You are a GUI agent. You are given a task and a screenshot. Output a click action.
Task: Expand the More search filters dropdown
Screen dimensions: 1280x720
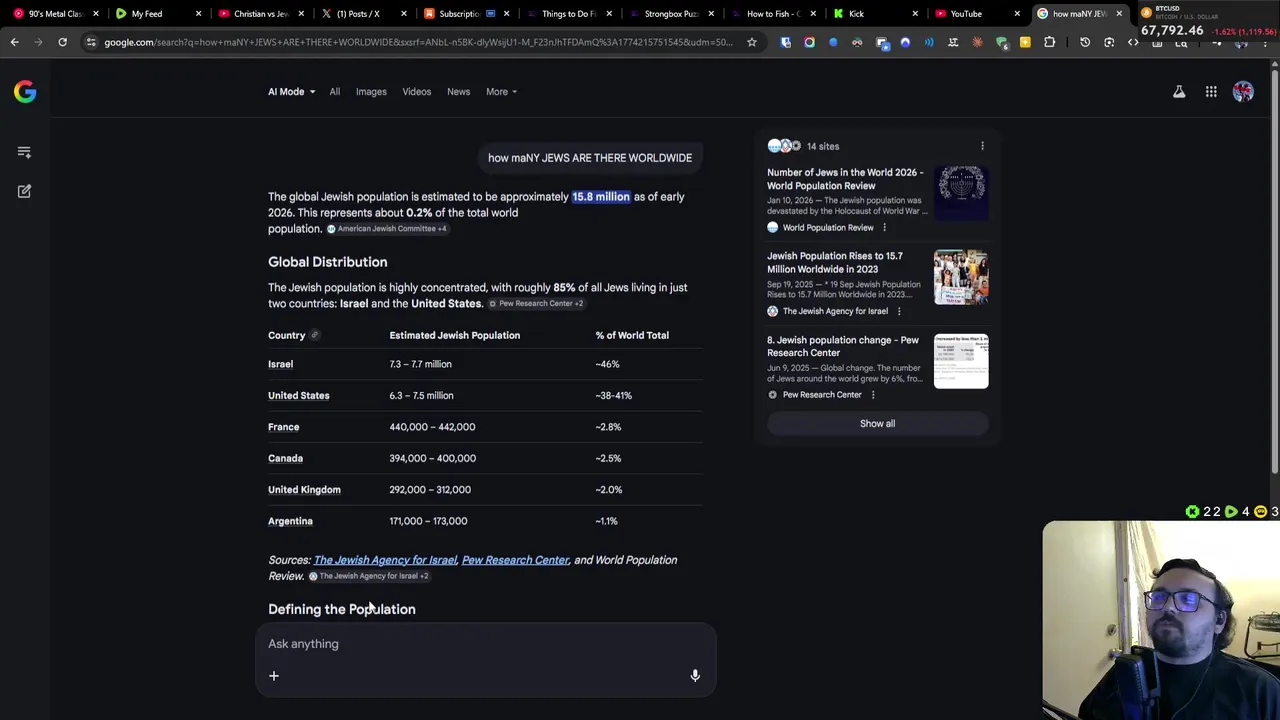(x=501, y=92)
